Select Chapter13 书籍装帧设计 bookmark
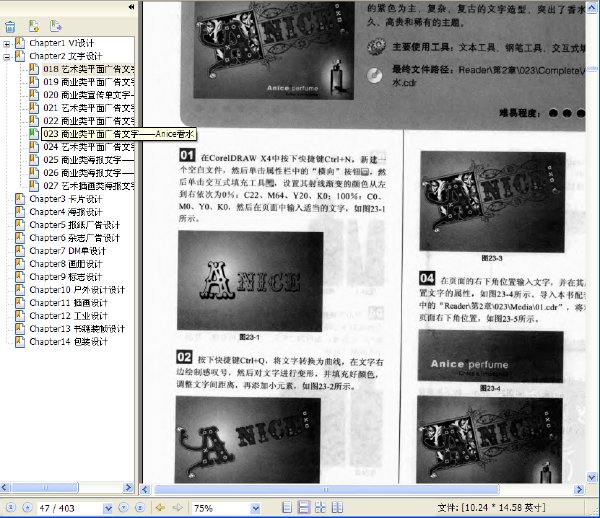600x518 pixels. point(77,329)
